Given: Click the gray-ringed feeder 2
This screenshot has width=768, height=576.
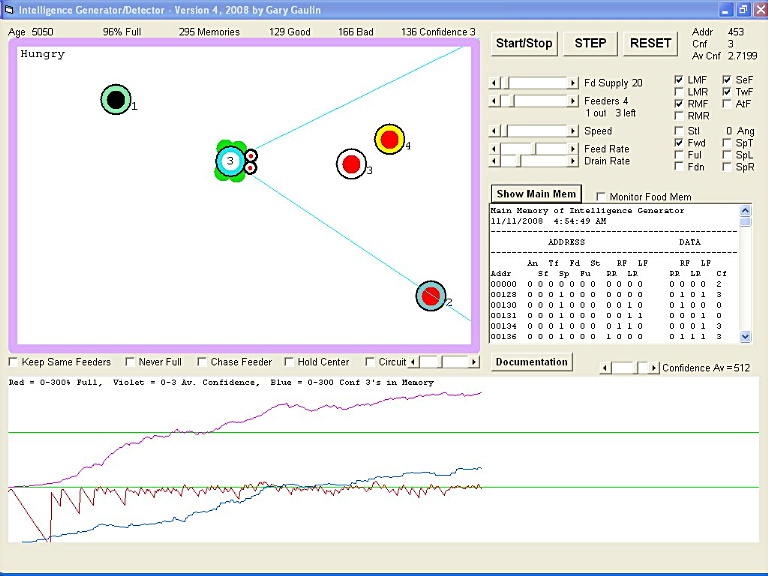Looking at the screenshot, I should [x=430, y=295].
